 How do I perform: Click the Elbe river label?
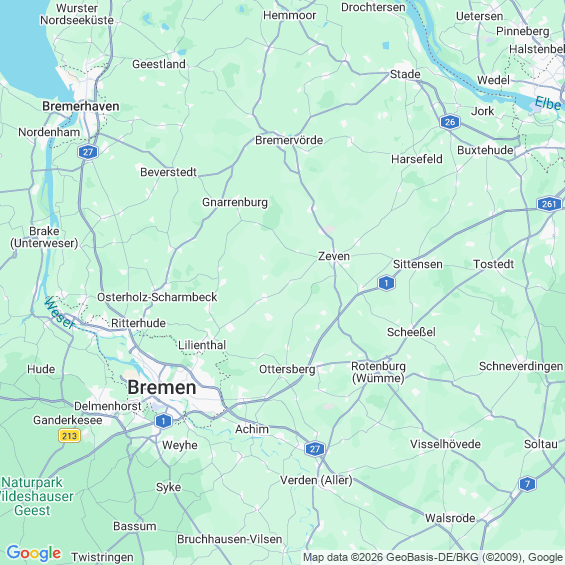[x=548, y=103]
